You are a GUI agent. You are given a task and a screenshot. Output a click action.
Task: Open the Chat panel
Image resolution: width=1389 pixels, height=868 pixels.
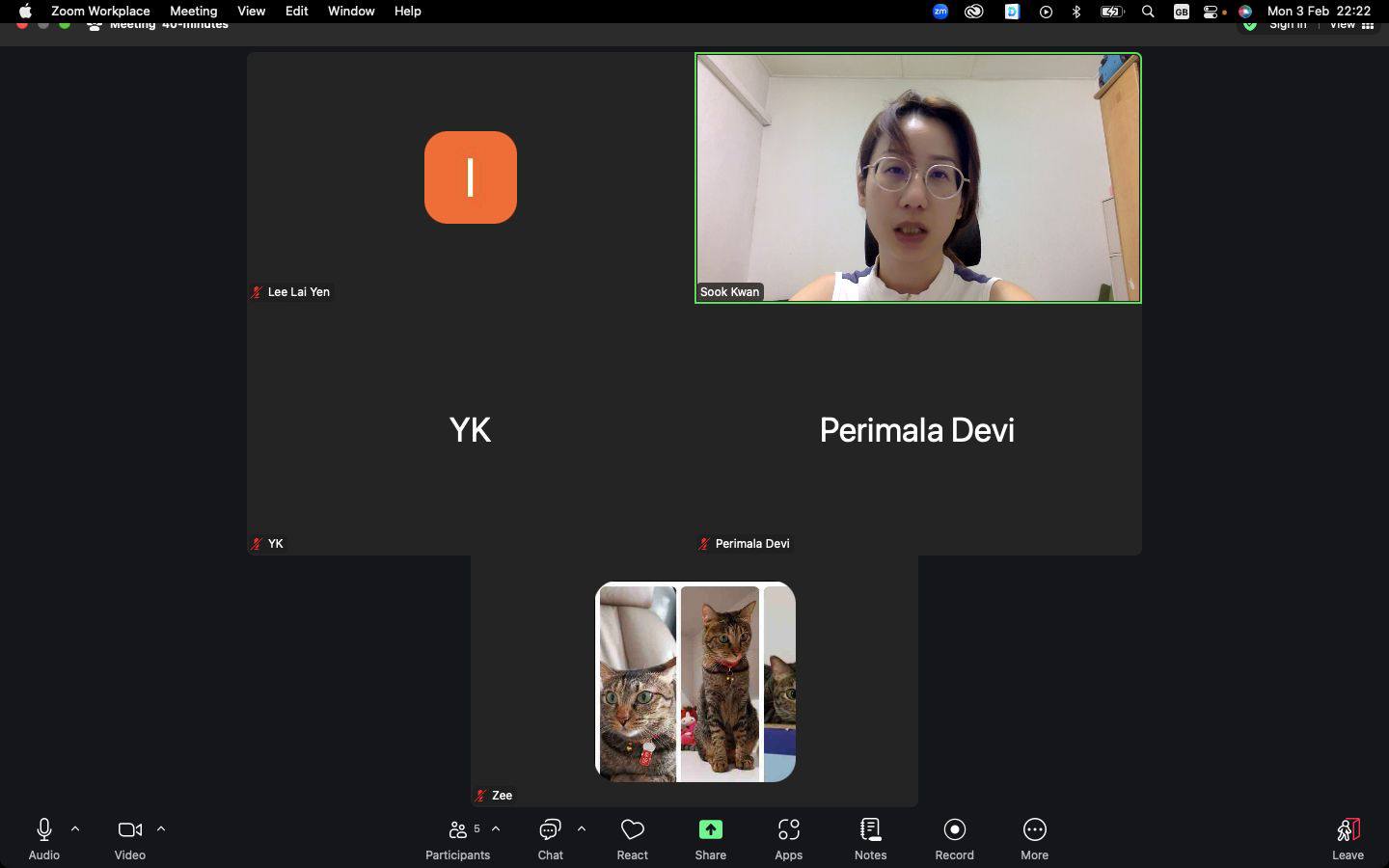(x=550, y=838)
